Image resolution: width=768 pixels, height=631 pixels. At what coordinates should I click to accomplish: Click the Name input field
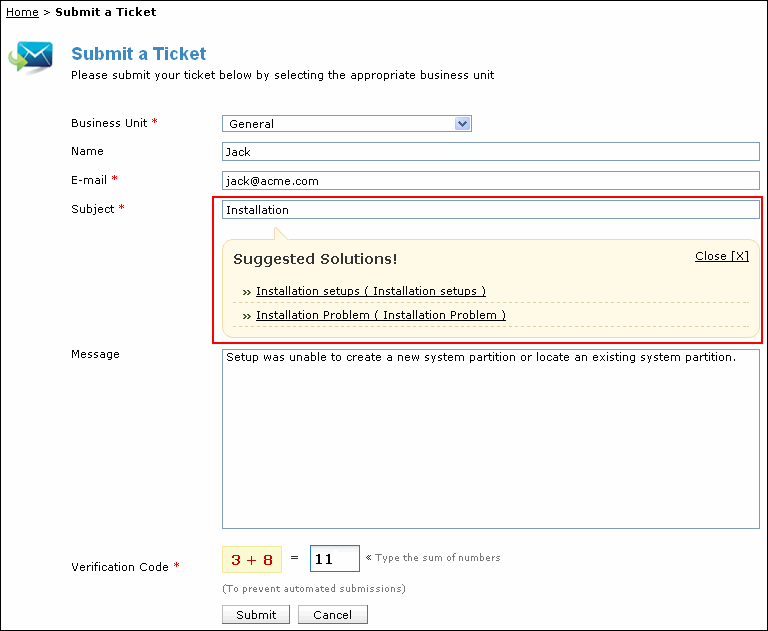[490, 152]
